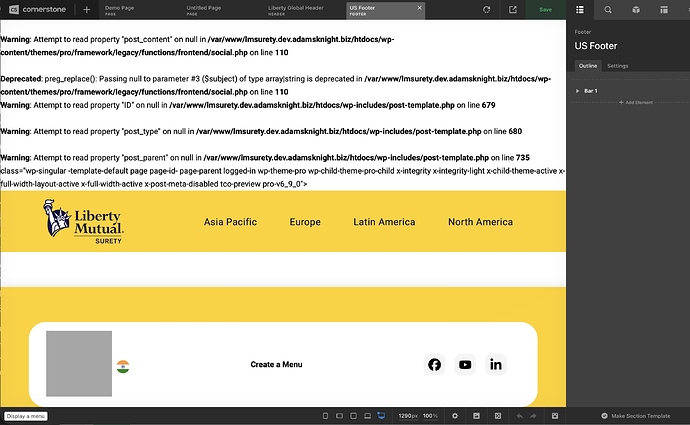Click the save disk icon in bottom bar
This screenshot has width=690, height=425.
pos(476,416)
